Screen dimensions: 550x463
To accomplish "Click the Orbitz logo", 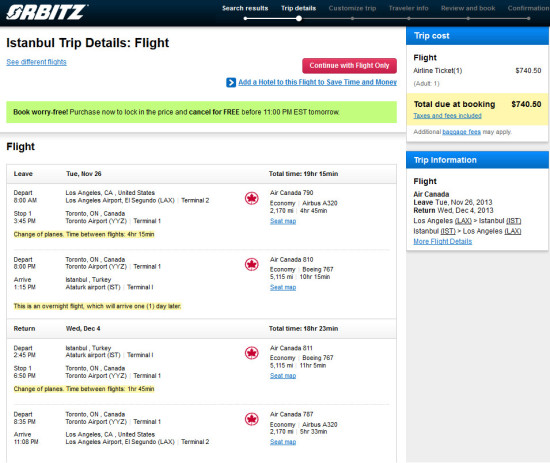I will tap(47, 12).
